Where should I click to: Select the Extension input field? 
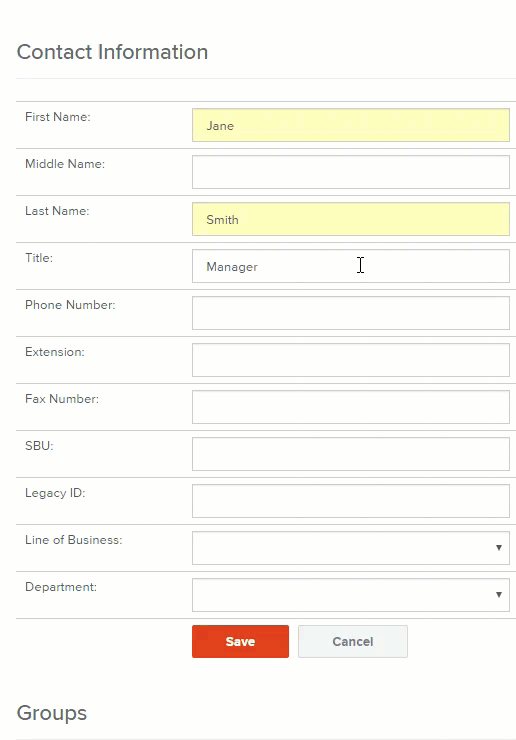pos(351,360)
